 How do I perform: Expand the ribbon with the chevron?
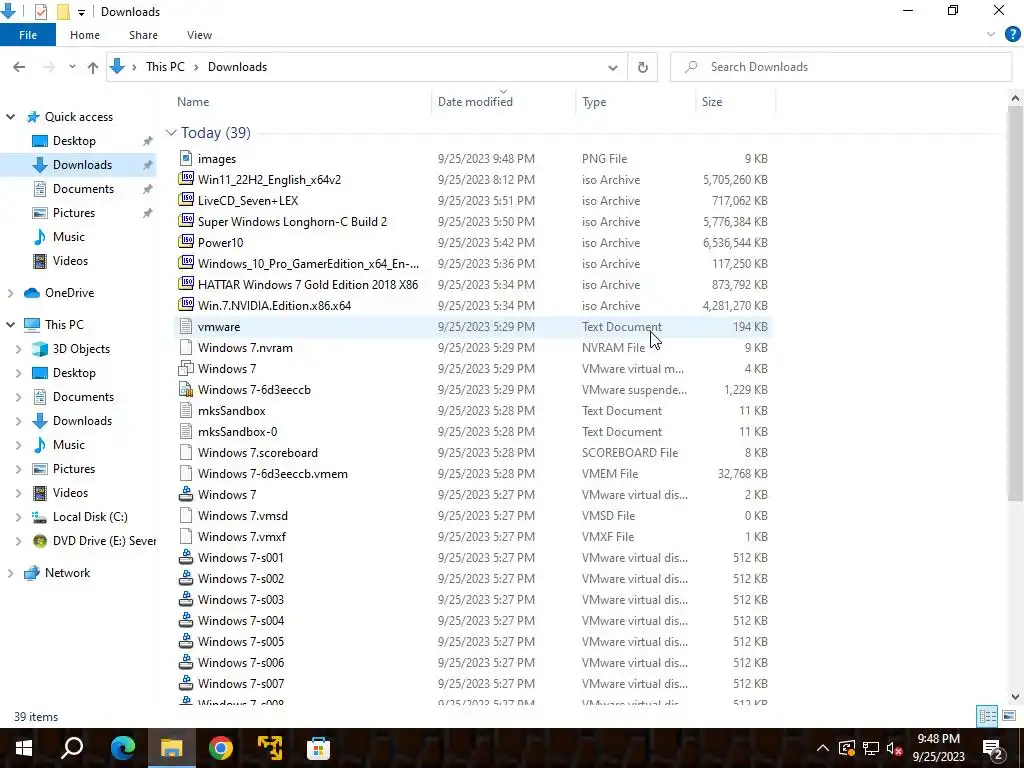click(991, 35)
